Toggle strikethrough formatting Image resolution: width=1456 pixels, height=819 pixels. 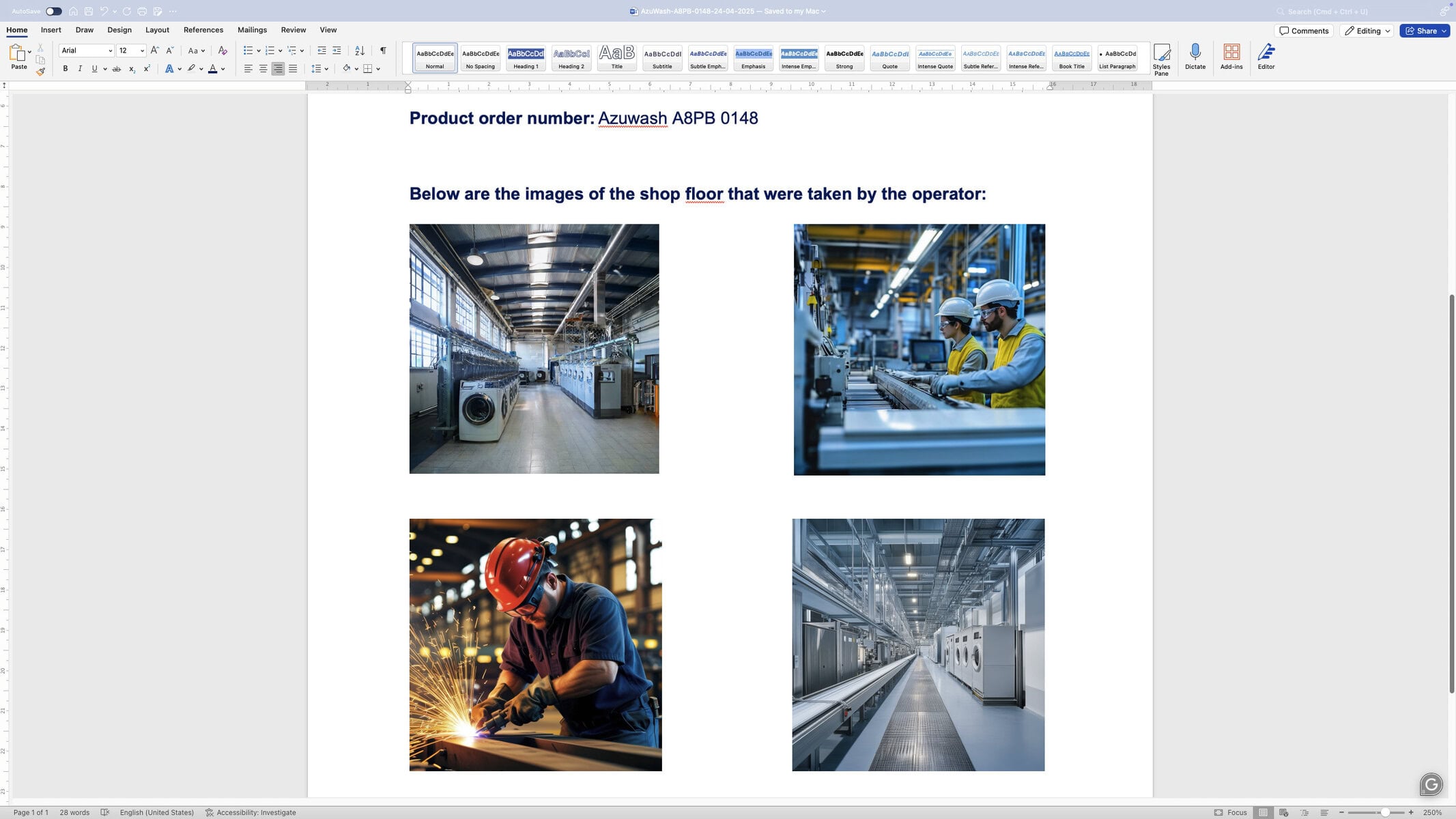117,69
